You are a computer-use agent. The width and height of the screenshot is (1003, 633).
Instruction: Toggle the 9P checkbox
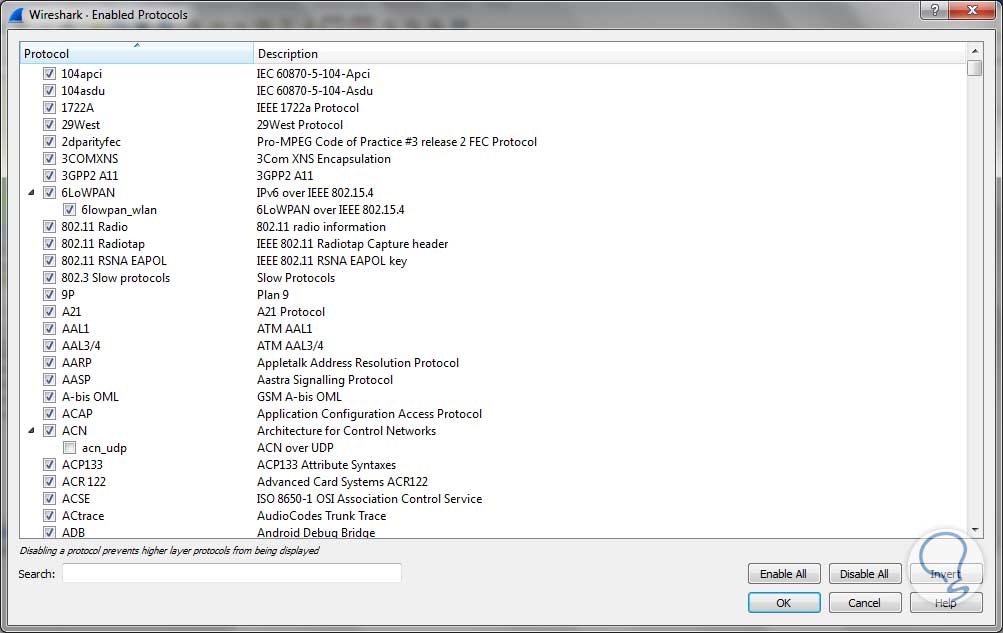49,295
